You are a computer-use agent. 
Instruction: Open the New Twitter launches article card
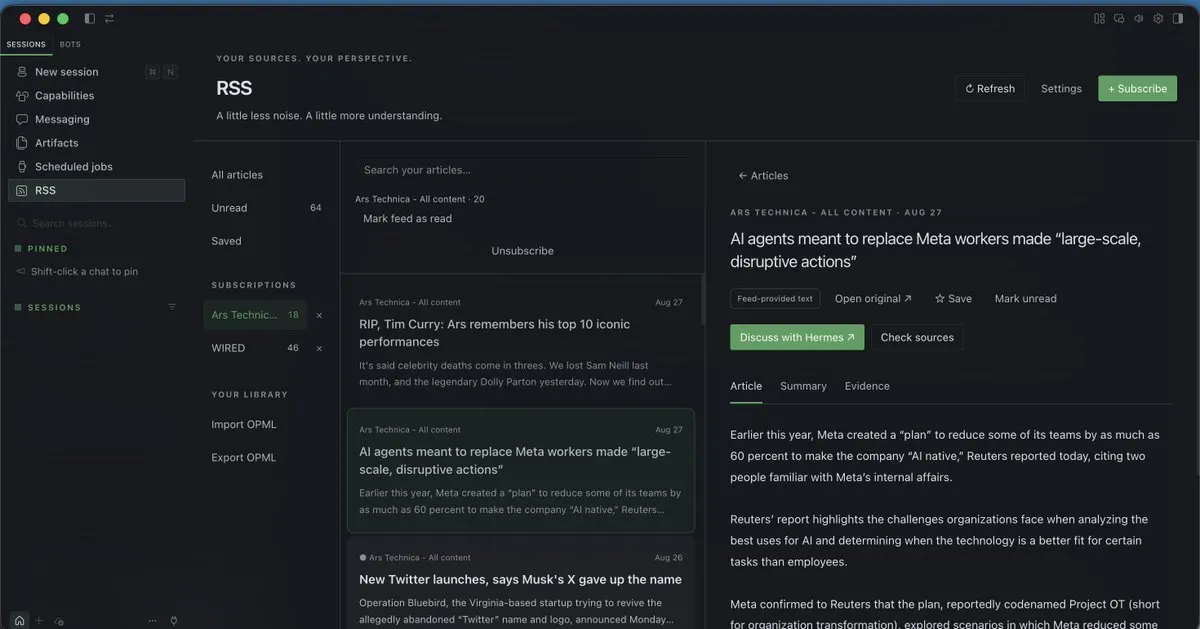[521, 585]
